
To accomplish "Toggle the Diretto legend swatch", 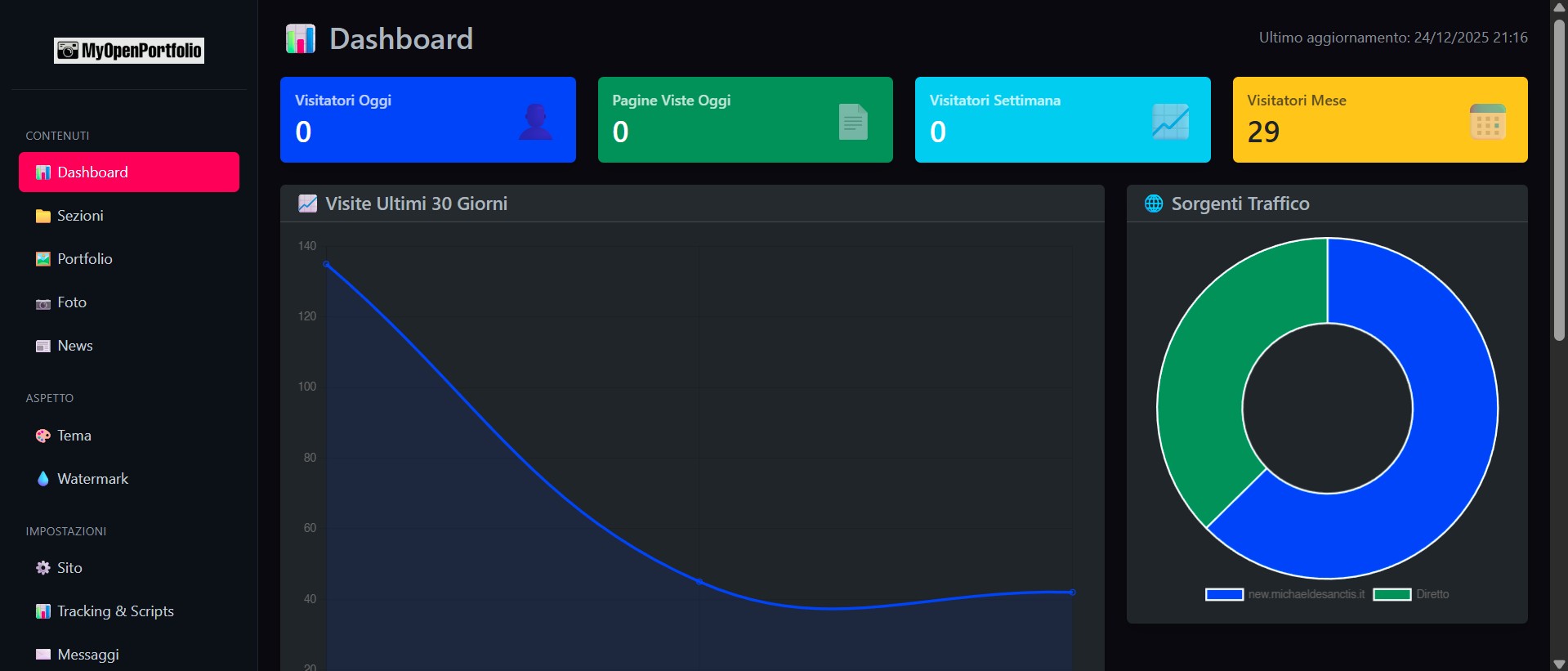I will (x=1392, y=594).
